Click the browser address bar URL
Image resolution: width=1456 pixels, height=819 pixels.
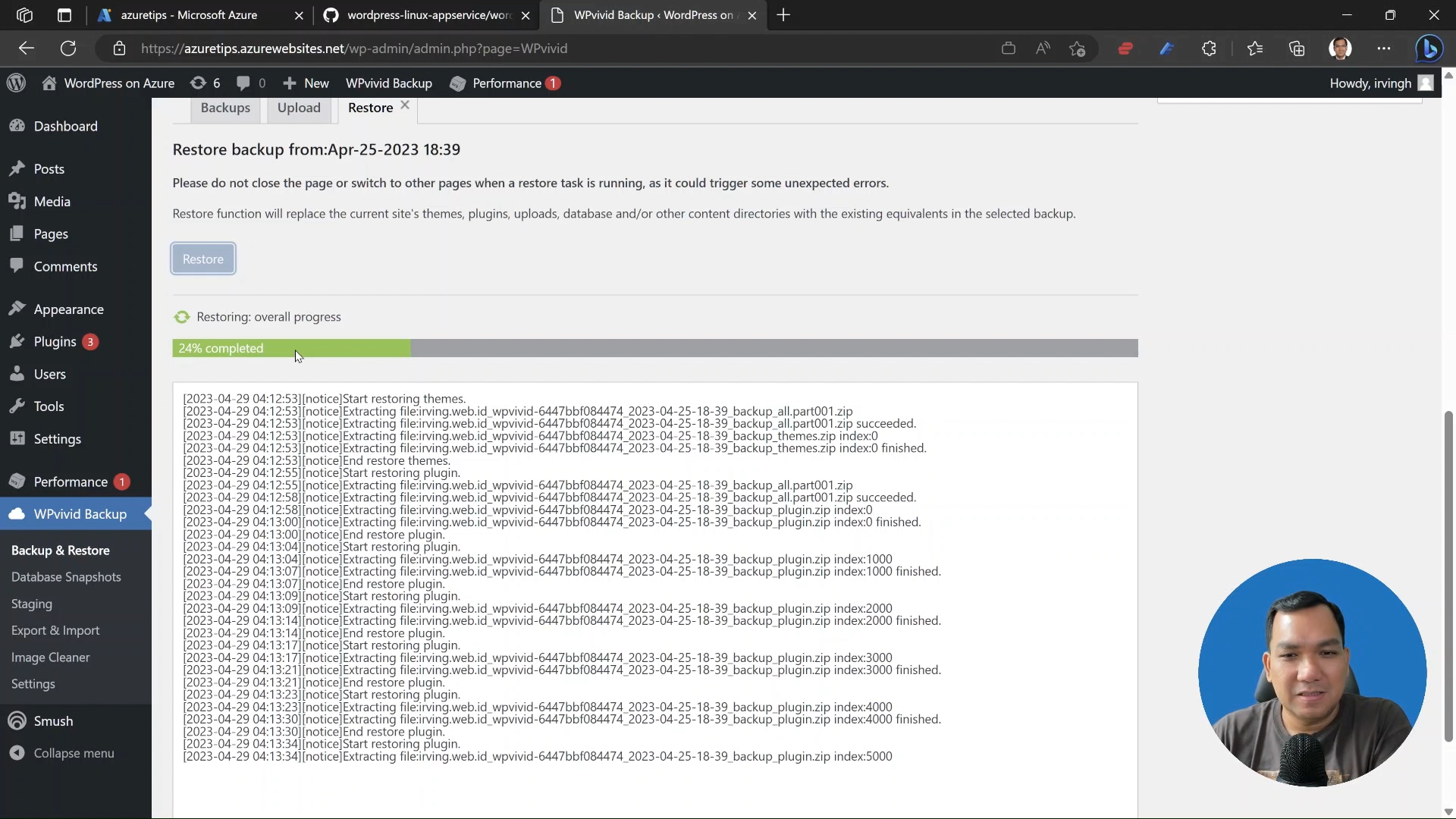point(354,49)
